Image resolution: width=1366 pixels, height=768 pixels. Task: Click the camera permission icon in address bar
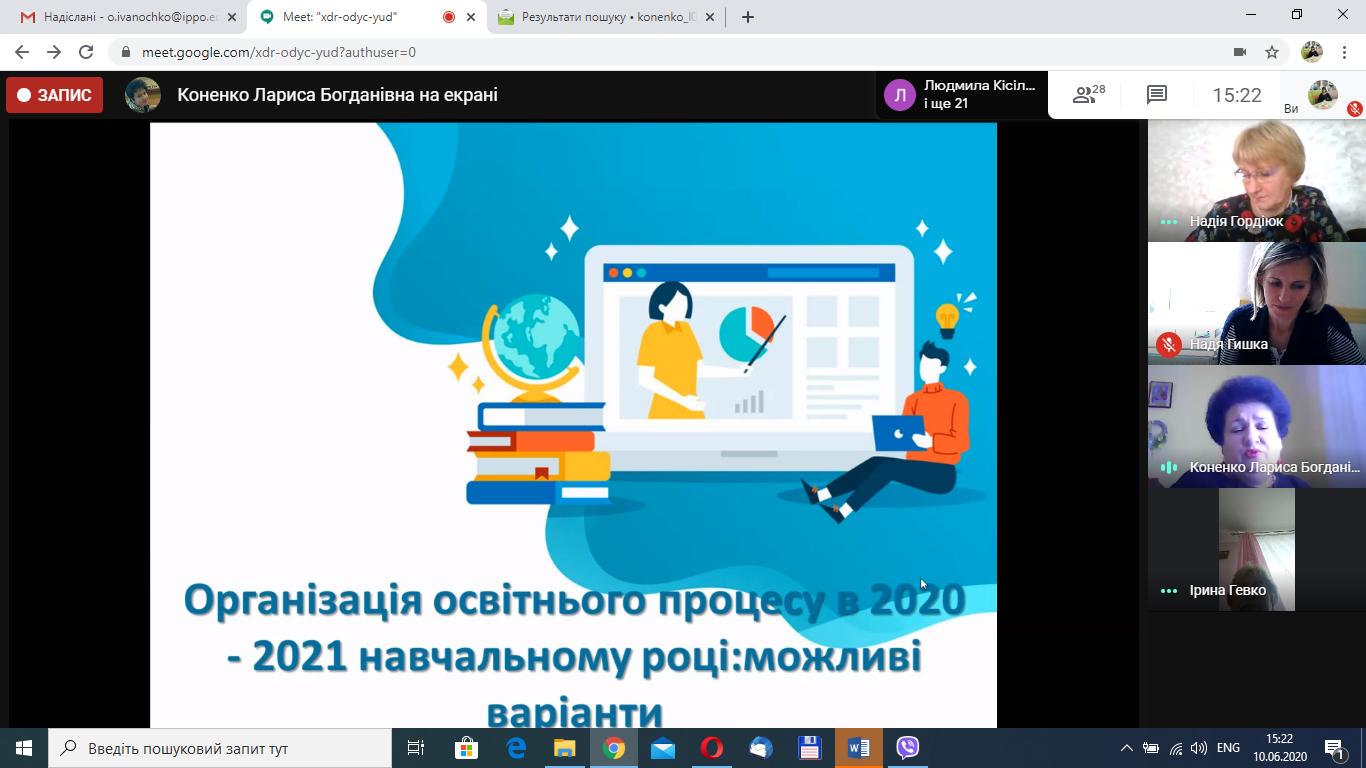[x=1240, y=52]
